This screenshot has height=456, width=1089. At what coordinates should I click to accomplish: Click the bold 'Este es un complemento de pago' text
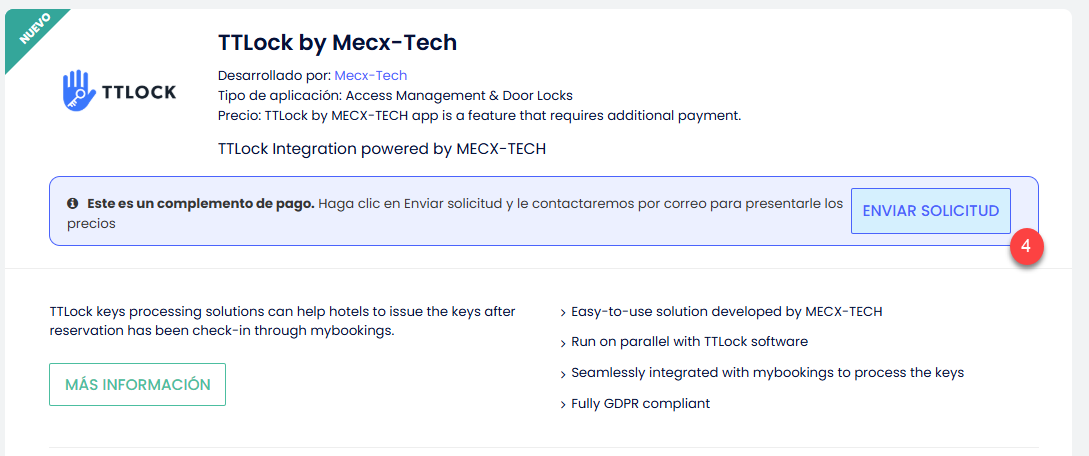[x=201, y=203]
